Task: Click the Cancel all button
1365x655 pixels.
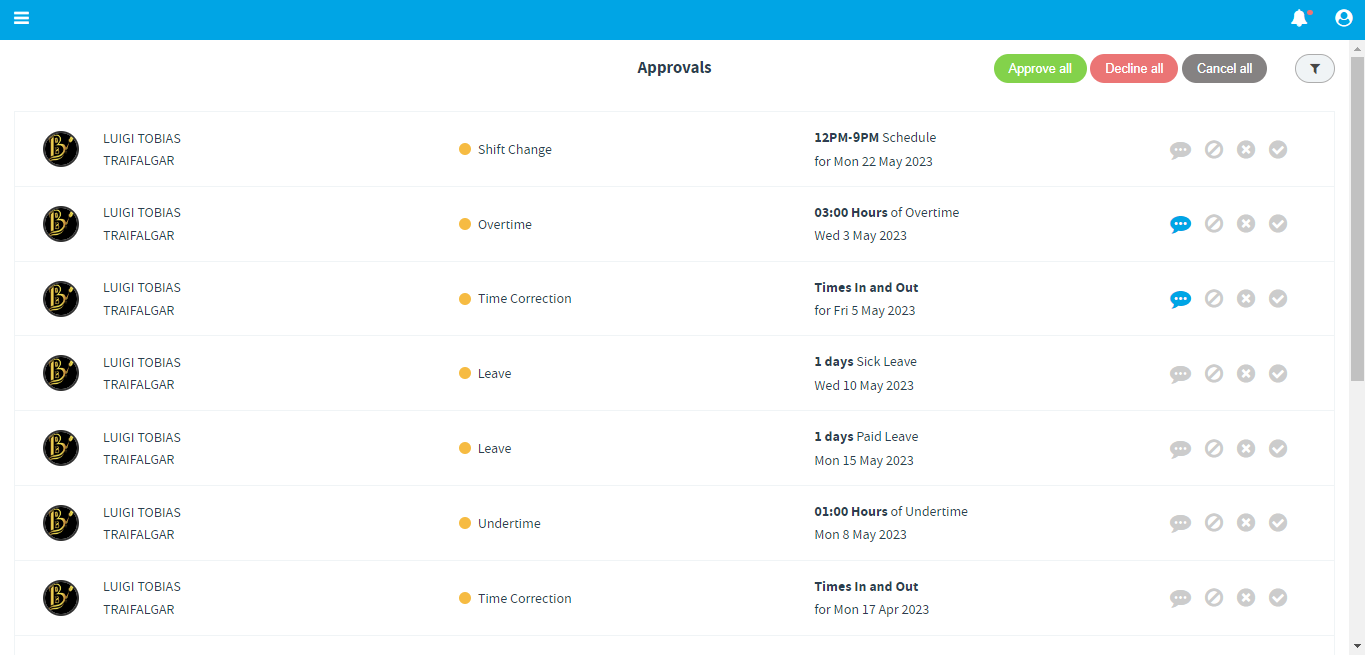Action: coord(1224,69)
